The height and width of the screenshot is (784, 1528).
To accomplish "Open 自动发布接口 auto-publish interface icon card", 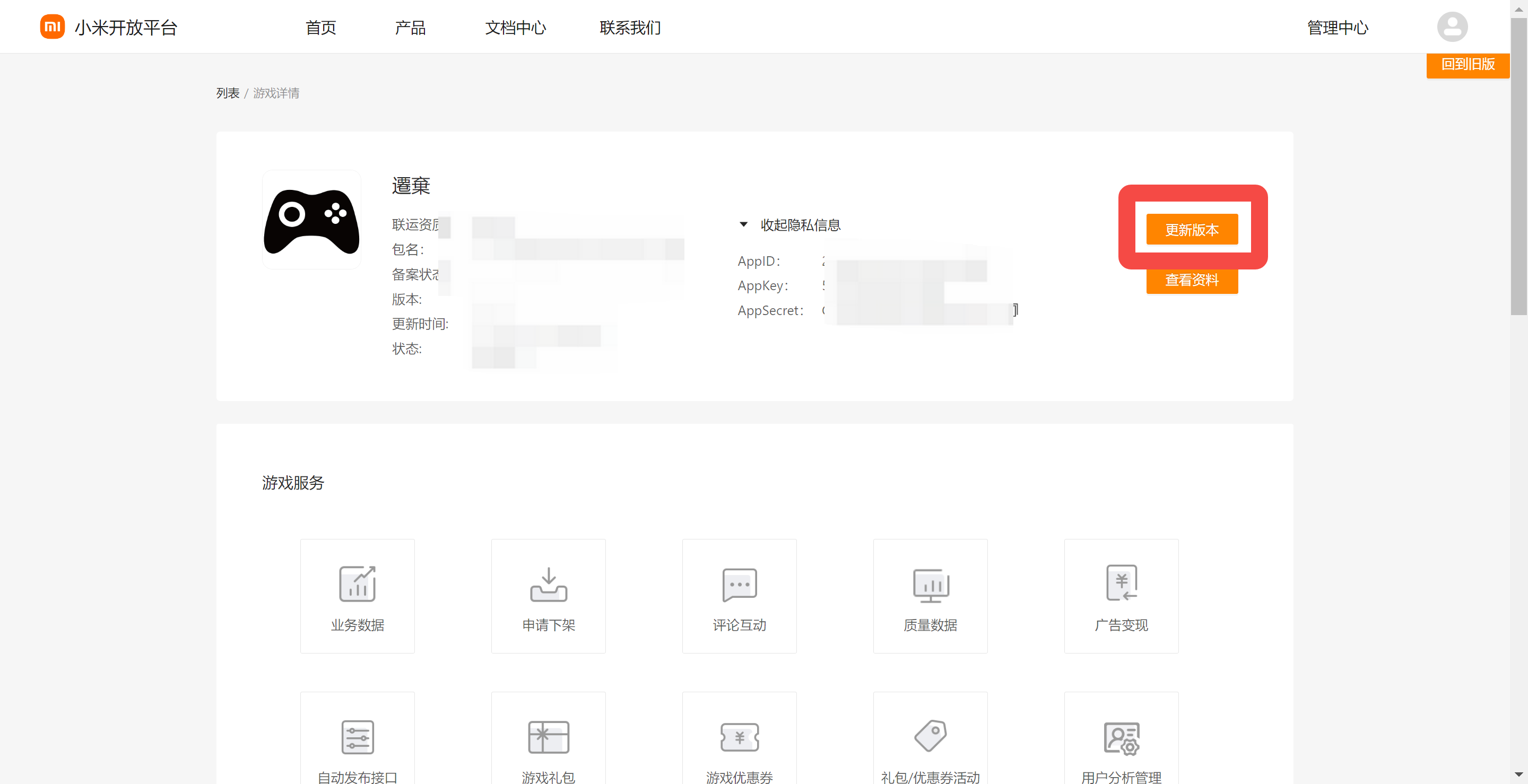I will pyautogui.click(x=357, y=738).
